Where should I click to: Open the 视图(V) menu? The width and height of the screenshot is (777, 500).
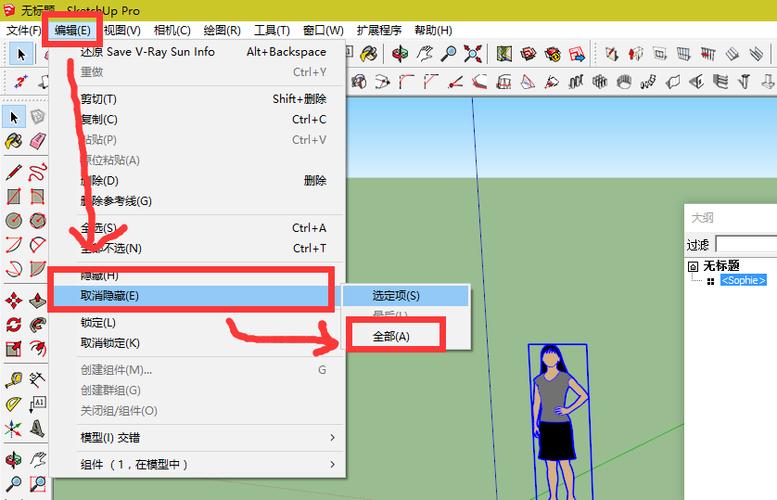[122, 30]
